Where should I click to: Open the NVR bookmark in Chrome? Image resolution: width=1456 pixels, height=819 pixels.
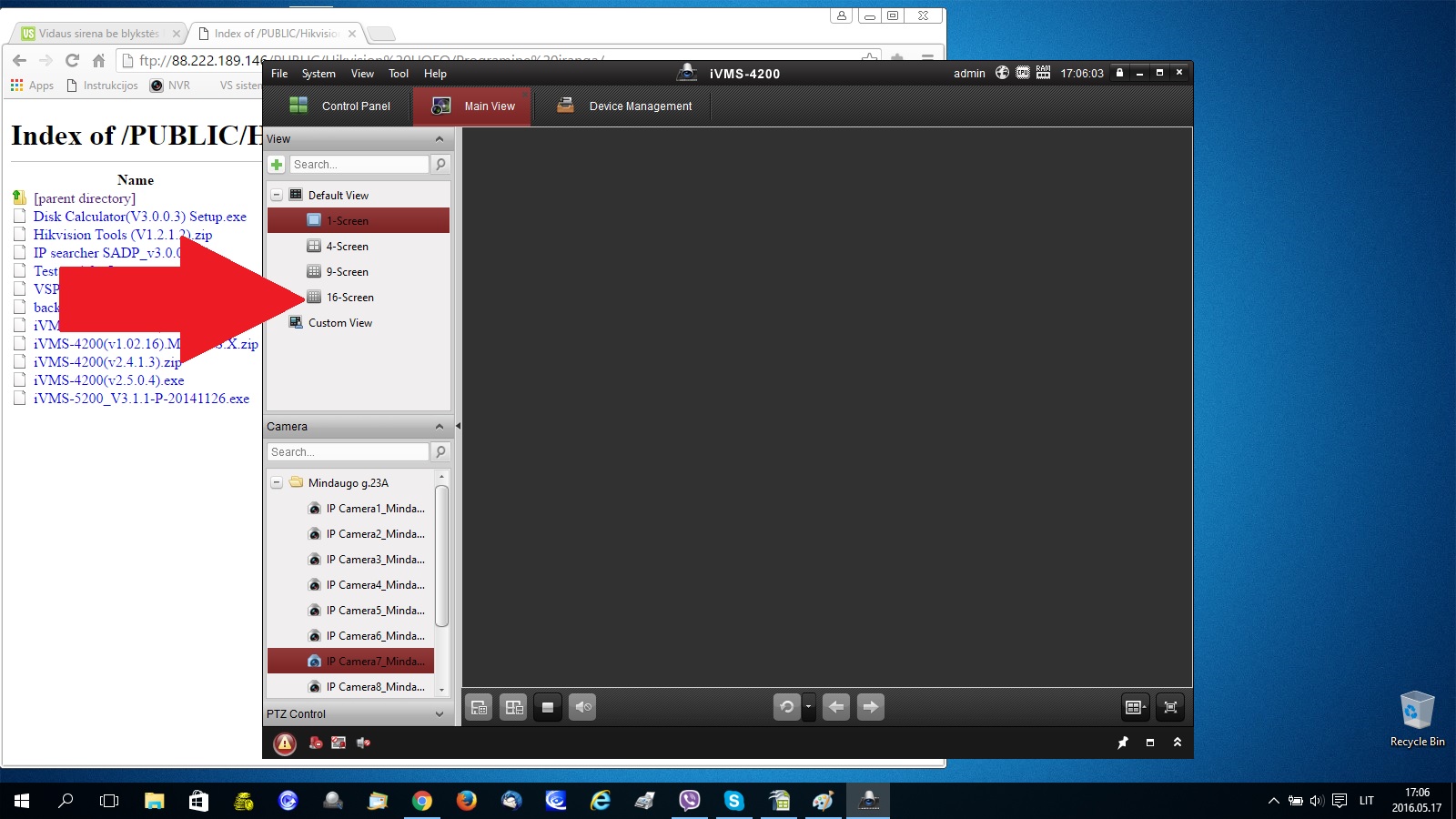click(170, 86)
